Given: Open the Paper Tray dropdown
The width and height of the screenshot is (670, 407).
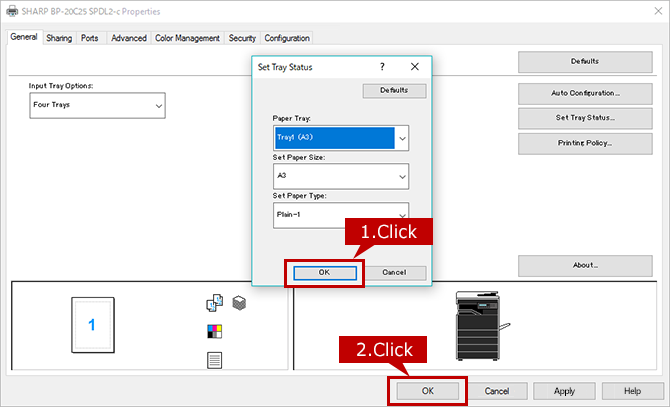Looking at the screenshot, I should pos(341,138).
